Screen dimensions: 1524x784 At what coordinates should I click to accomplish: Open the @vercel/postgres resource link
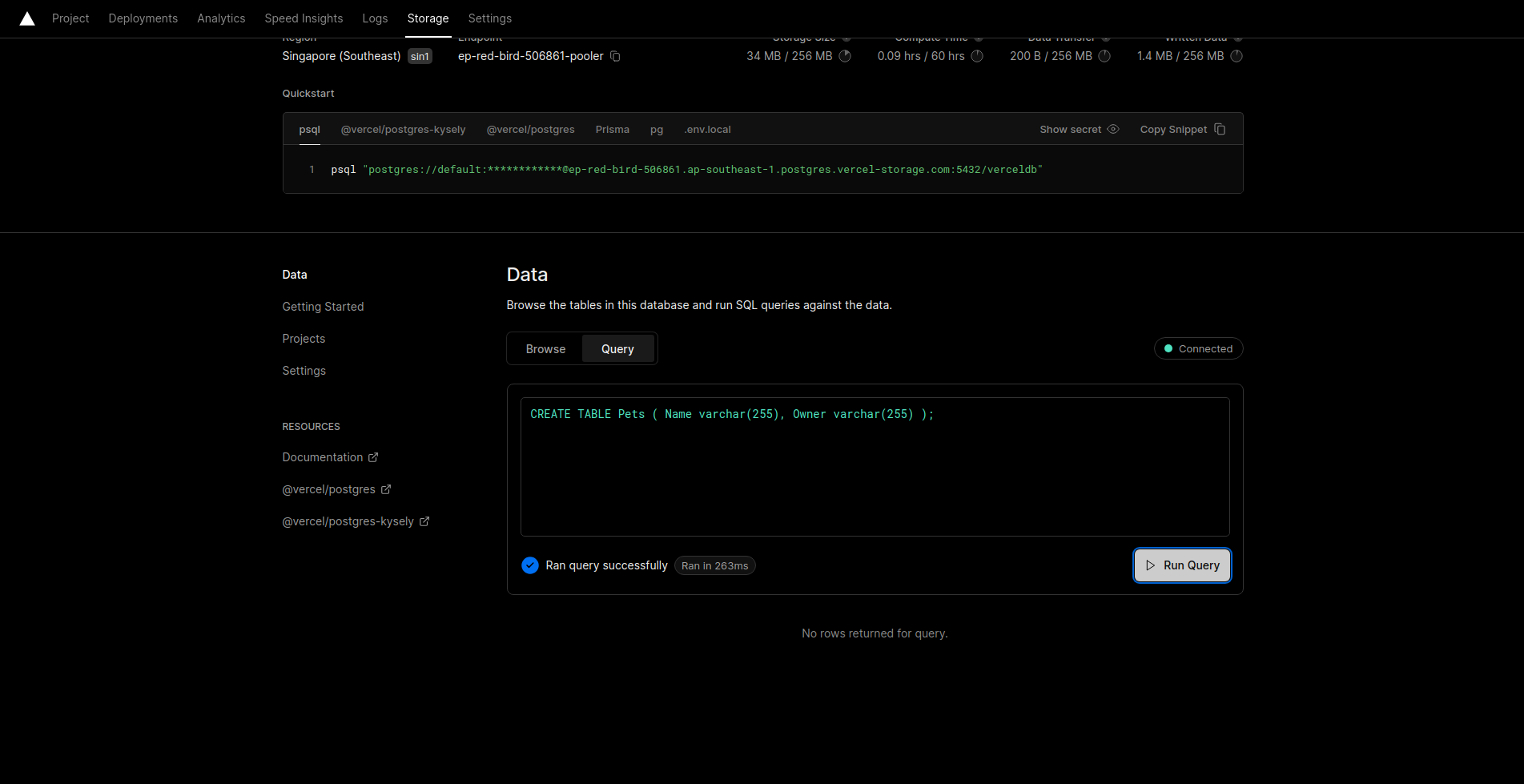click(x=328, y=489)
